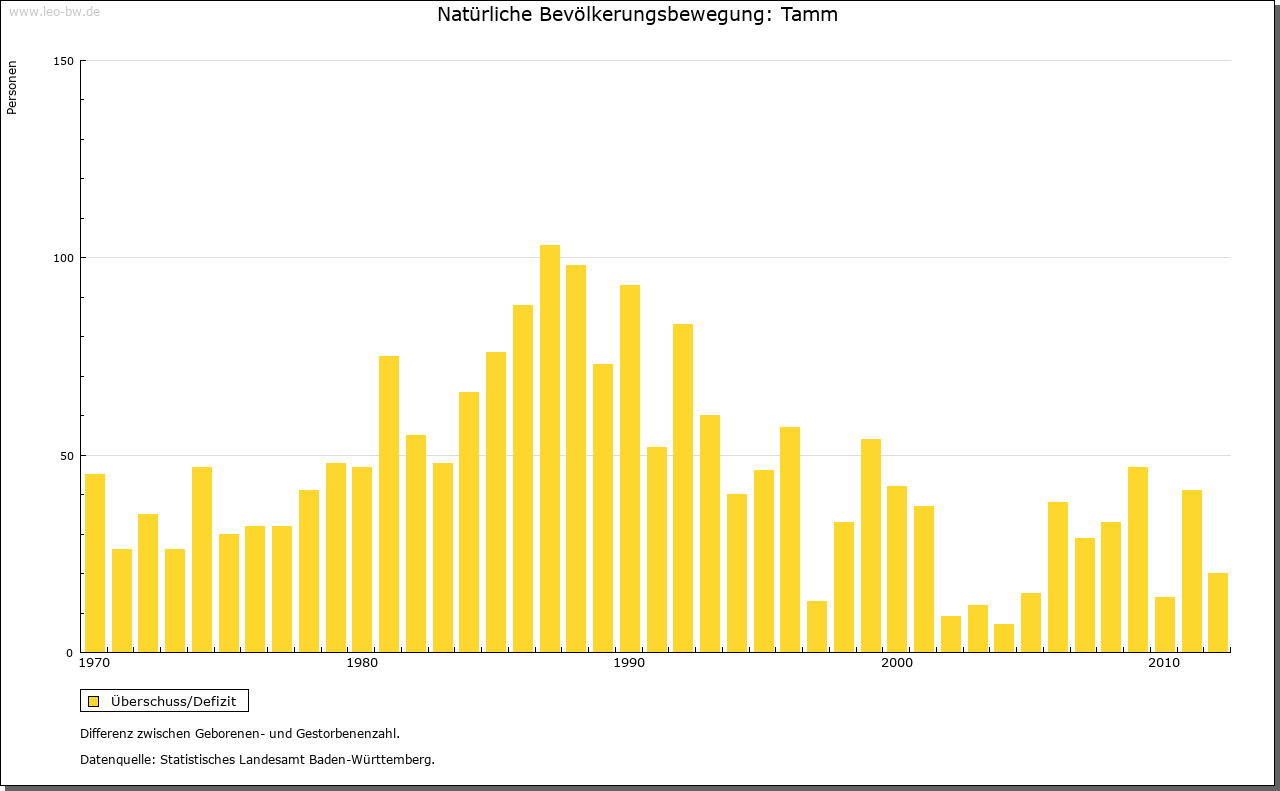The width and height of the screenshot is (1280, 791).
Task: Click the 2010 x-axis label
Action: tap(1164, 663)
